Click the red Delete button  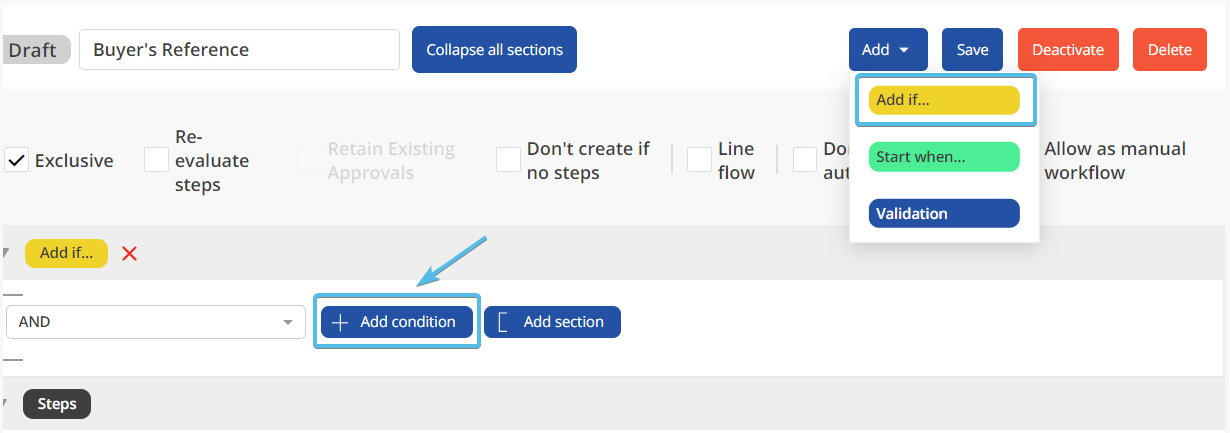[x=1169, y=50]
